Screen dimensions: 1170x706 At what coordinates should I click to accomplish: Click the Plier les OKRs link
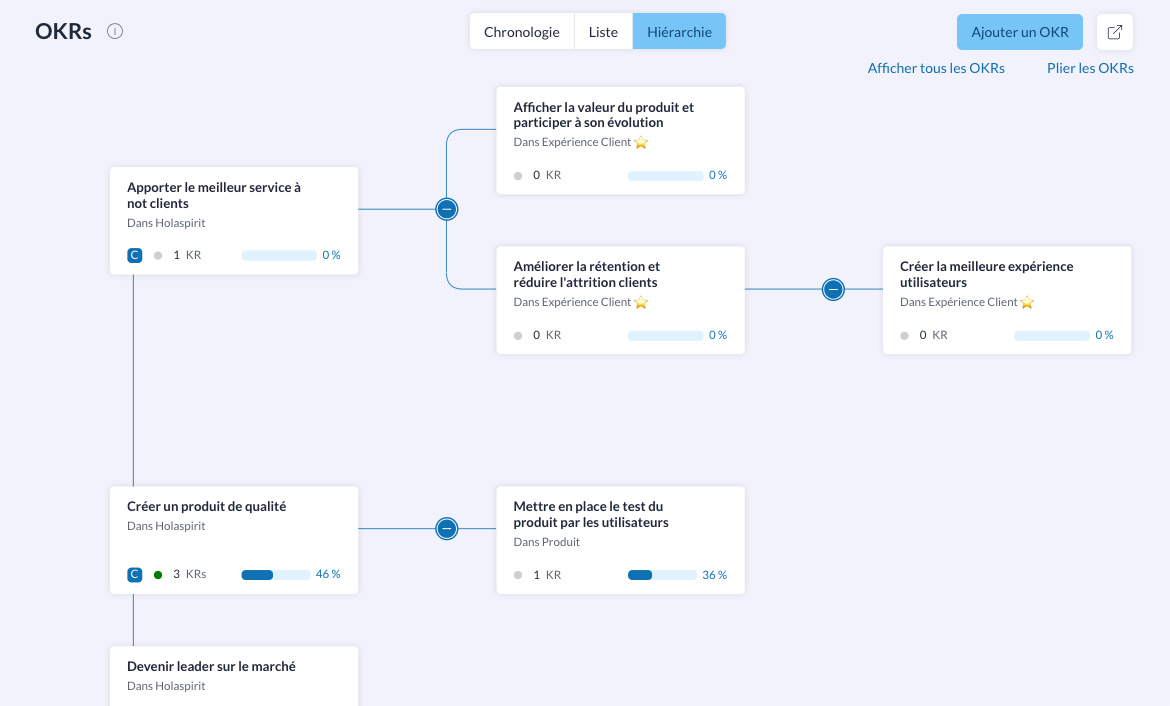tap(1090, 68)
